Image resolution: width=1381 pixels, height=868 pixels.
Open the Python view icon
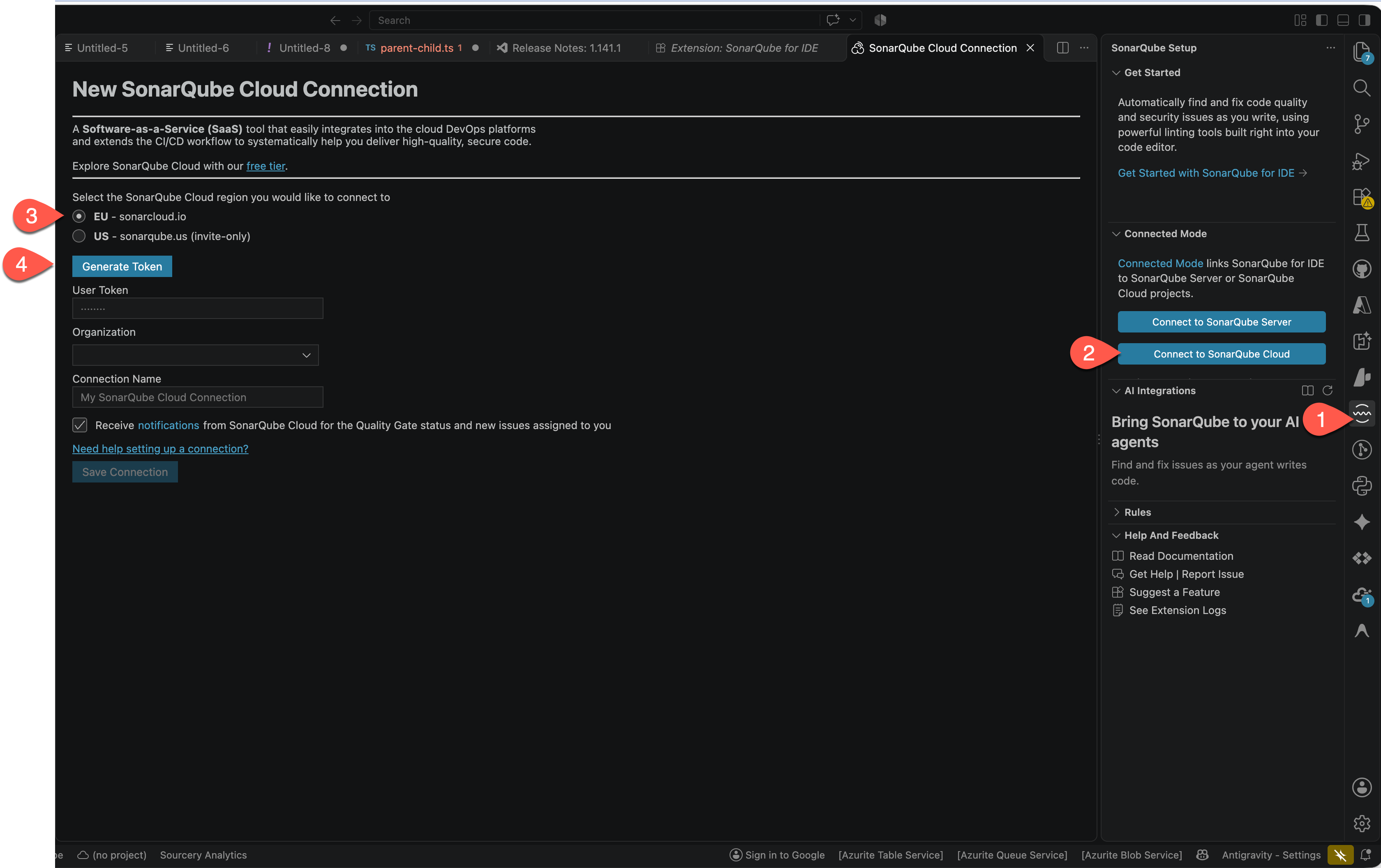[1362, 486]
